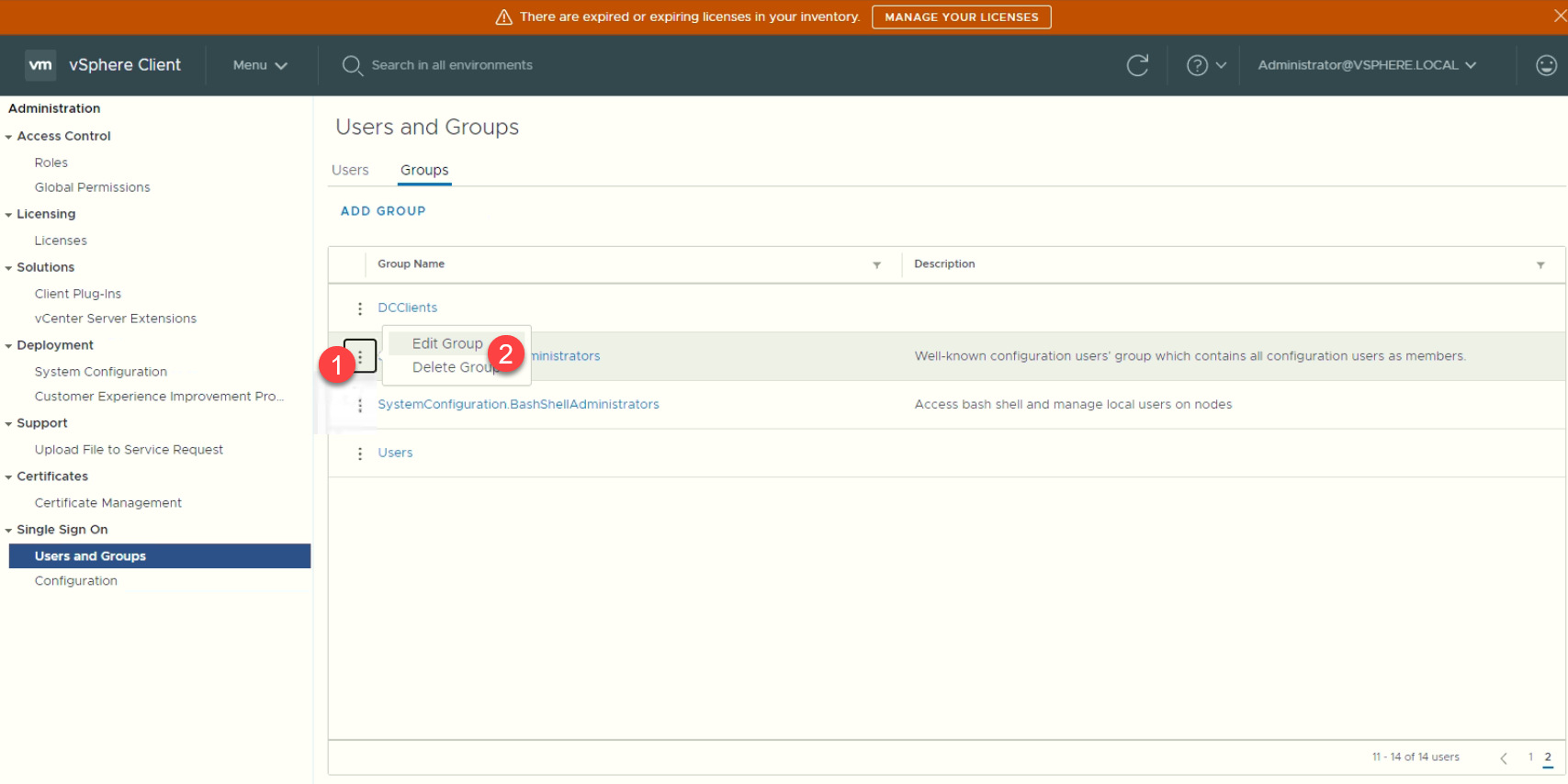This screenshot has height=784, width=1568.
Task: Open Roles in the sidebar
Action: [x=51, y=162]
